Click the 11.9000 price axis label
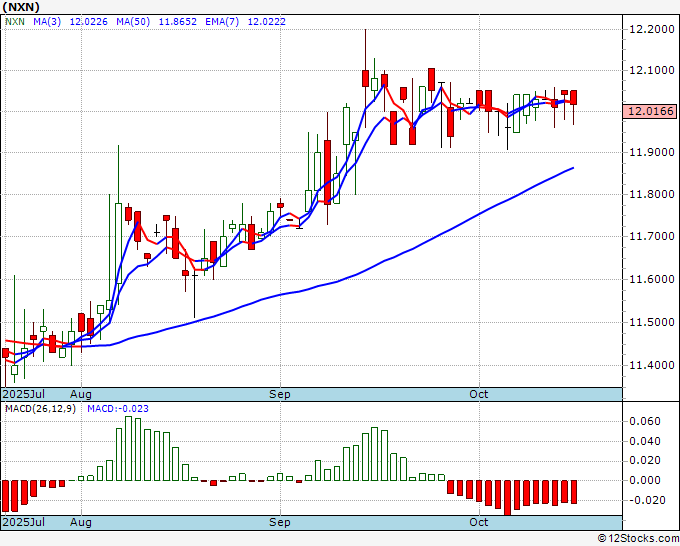680x546 pixels. [651, 152]
